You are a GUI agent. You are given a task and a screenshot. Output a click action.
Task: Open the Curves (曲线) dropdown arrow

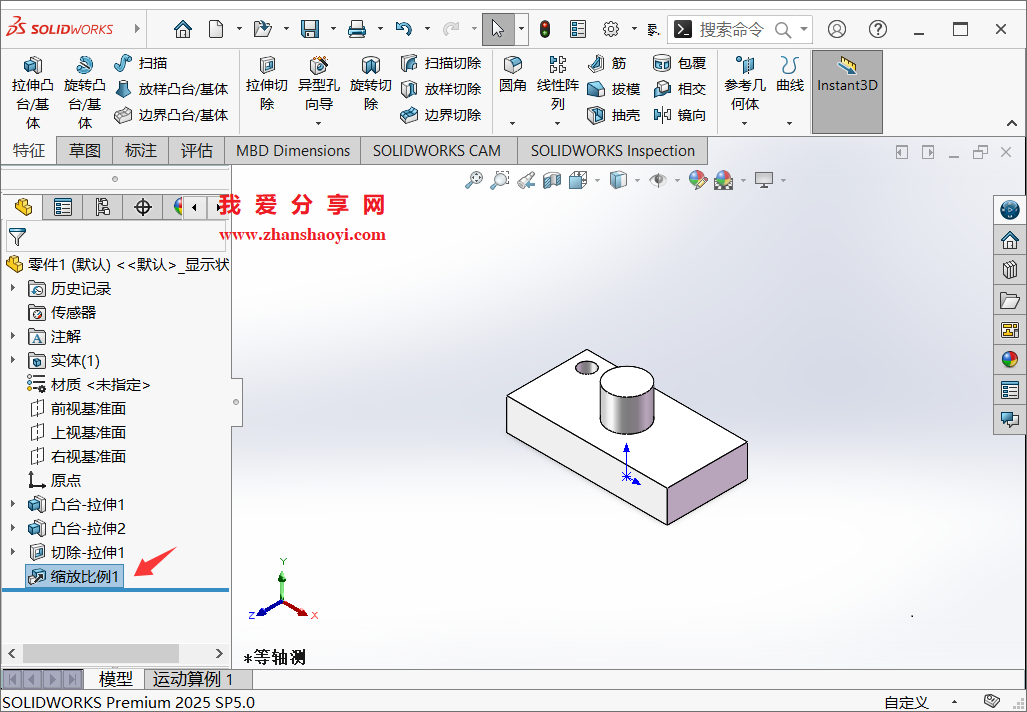789,123
